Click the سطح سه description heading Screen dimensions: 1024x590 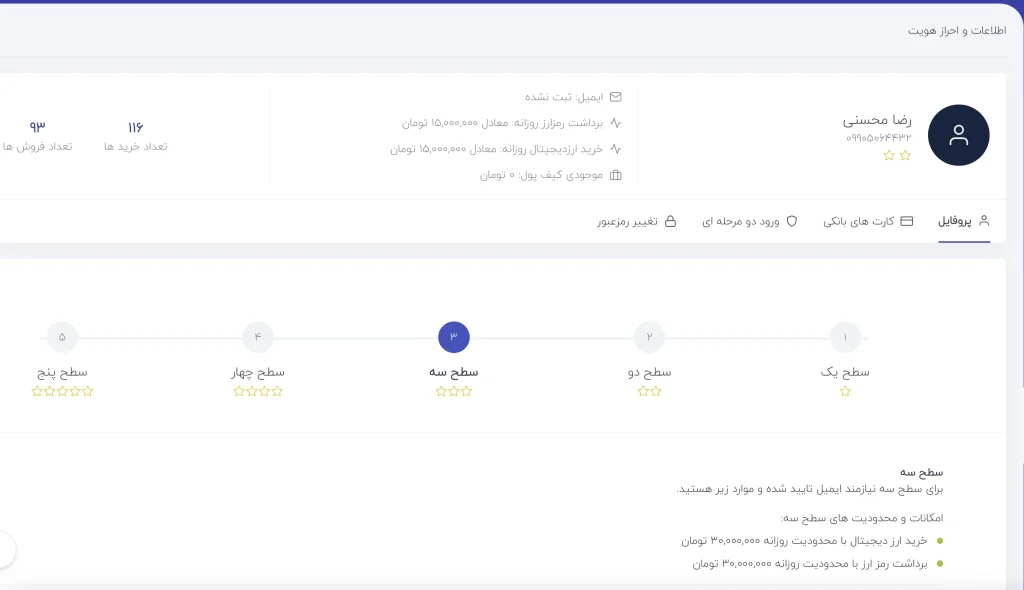921,472
